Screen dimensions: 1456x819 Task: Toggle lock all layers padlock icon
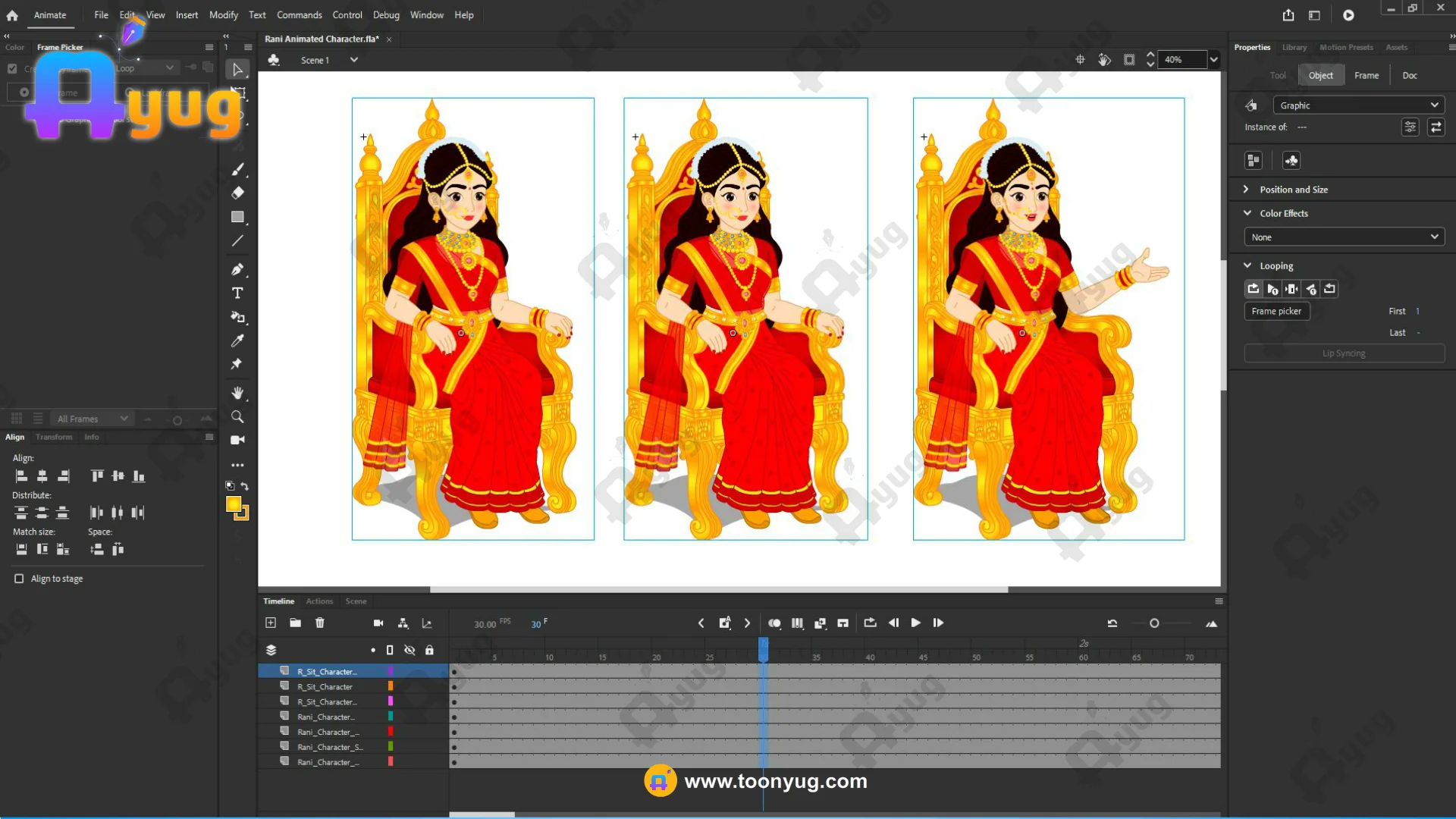tap(429, 650)
